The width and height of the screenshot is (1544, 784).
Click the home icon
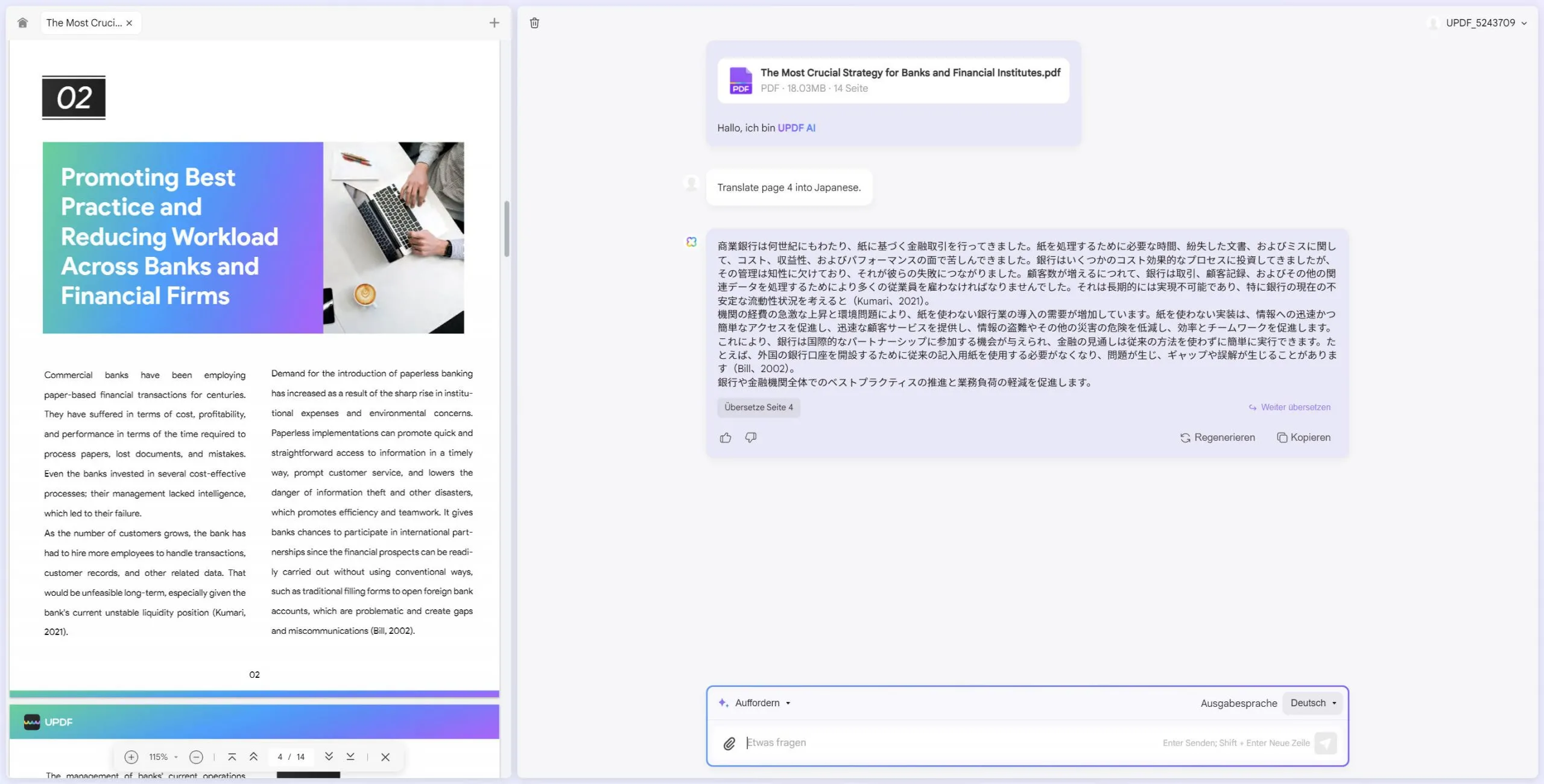(x=22, y=23)
